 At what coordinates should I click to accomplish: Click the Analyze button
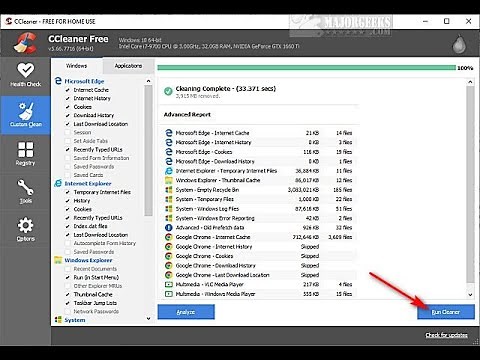tap(186, 312)
